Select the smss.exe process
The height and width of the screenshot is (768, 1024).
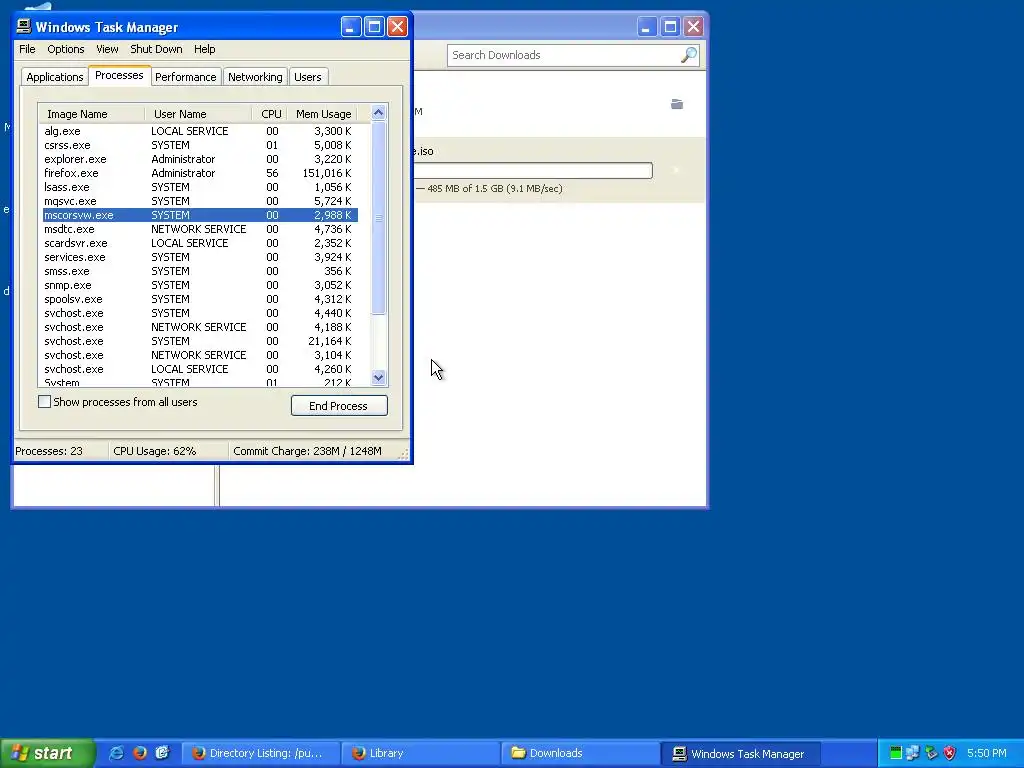pyautogui.click(x=199, y=271)
